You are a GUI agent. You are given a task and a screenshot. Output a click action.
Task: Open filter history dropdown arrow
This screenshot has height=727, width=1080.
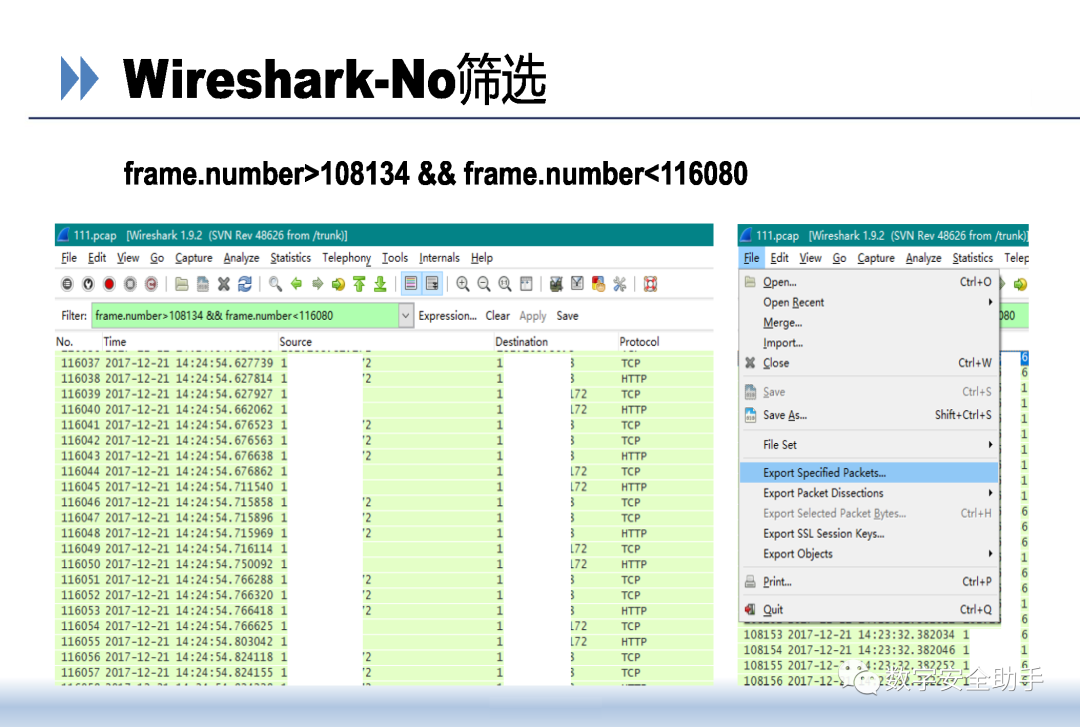tap(406, 316)
